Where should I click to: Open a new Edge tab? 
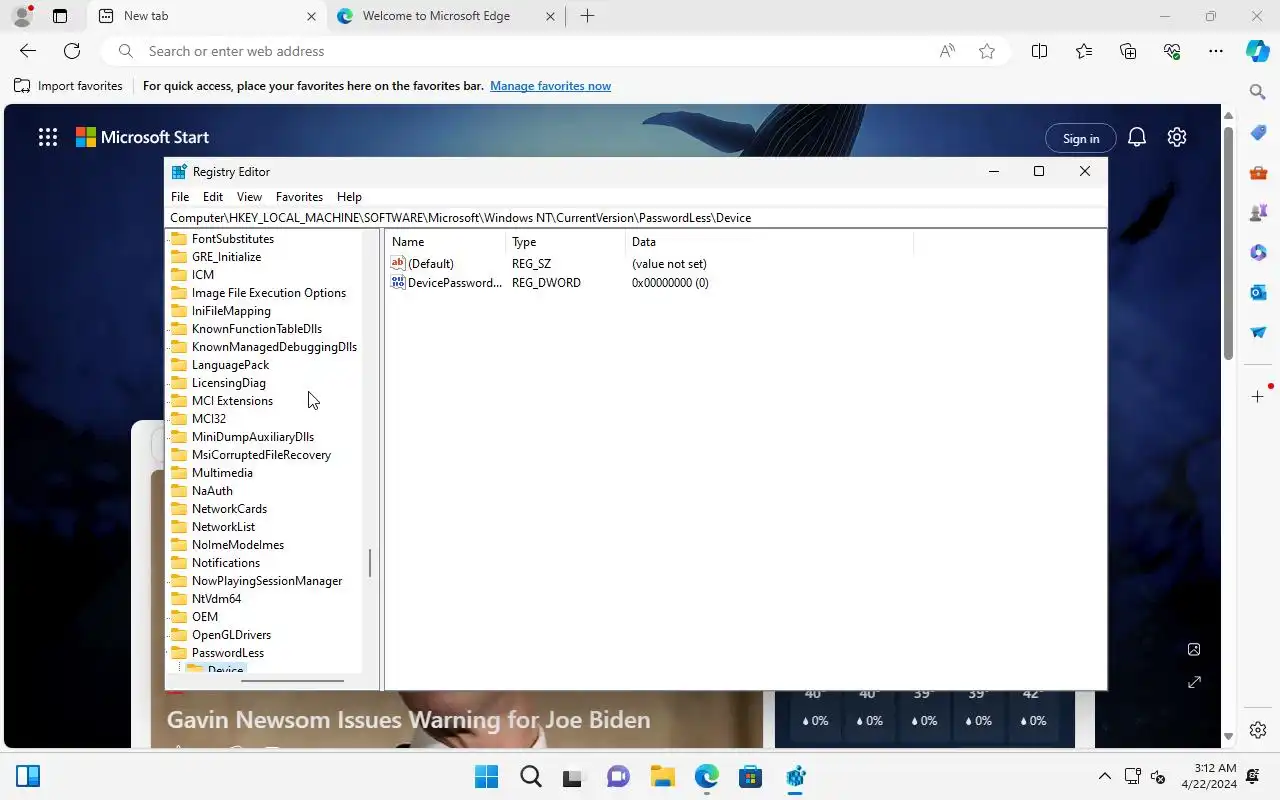587,16
